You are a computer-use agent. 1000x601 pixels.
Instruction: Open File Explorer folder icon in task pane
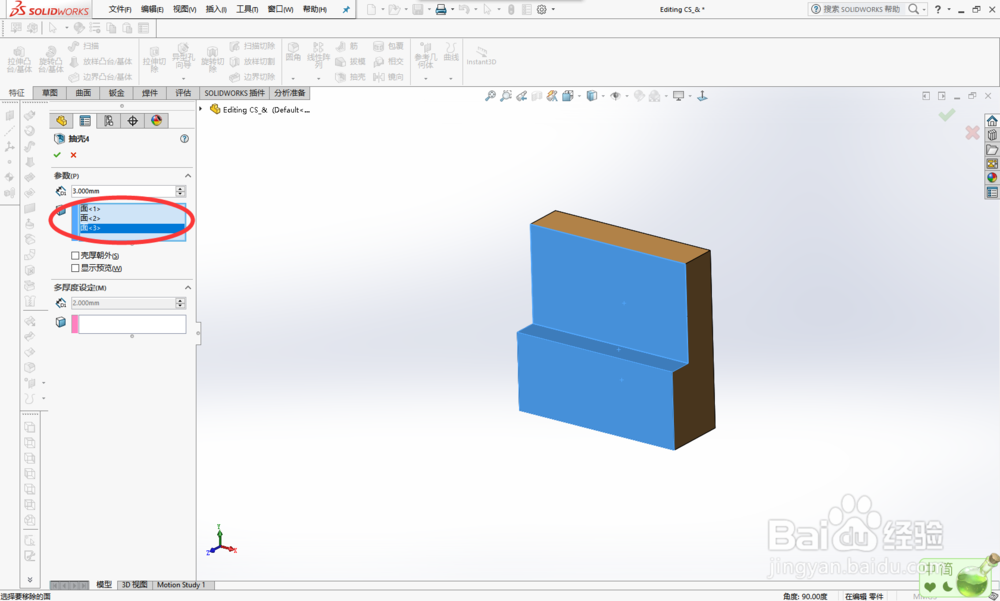pyautogui.click(x=992, y=149)
